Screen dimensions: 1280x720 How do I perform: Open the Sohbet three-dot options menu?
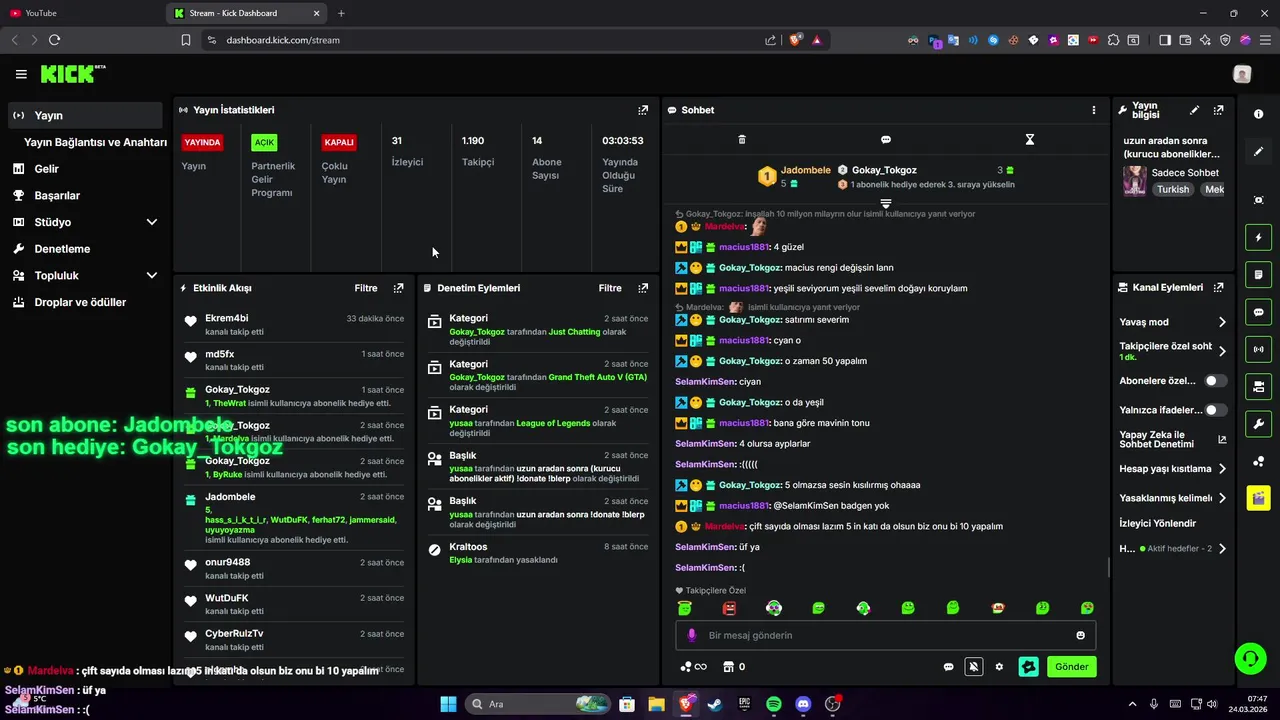pyautogui.click(x=1093, y=110)
